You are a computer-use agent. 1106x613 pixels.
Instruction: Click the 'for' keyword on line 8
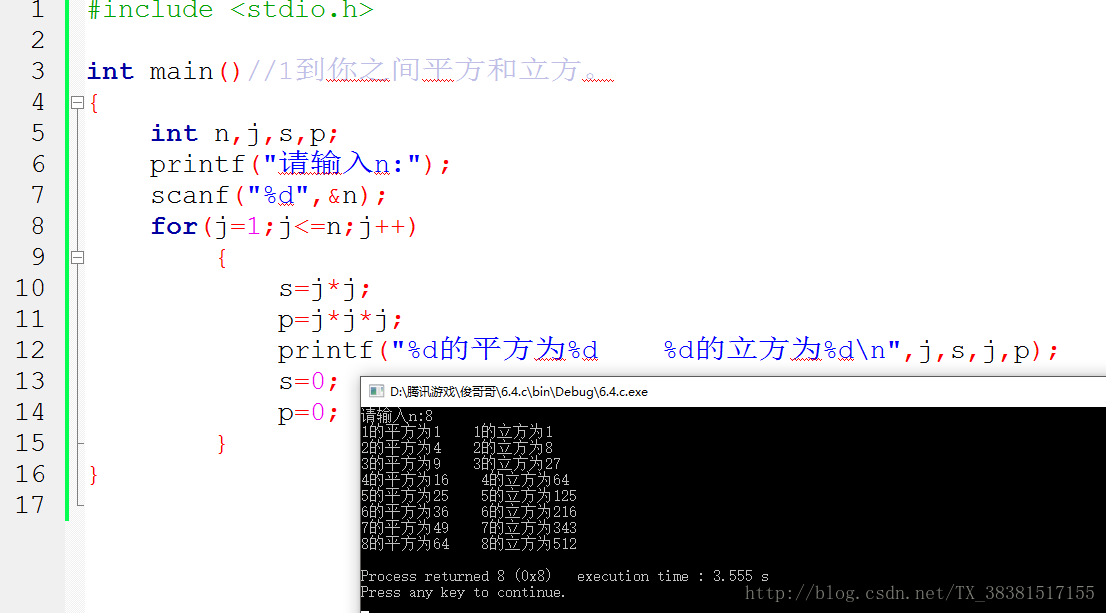pyautogui.click(x=174, y=226)
